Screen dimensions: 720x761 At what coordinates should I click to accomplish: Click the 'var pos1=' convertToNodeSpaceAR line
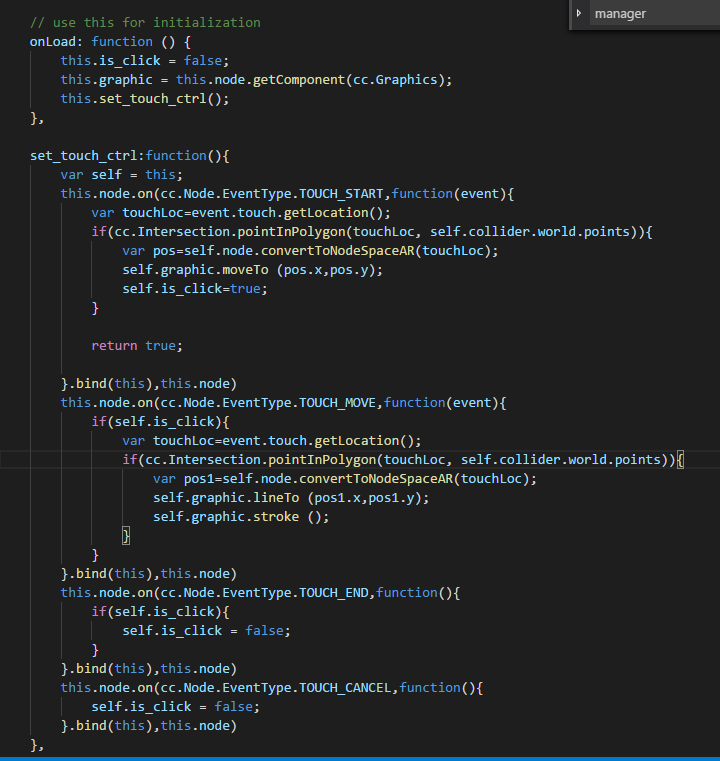[x=345, y=479]
